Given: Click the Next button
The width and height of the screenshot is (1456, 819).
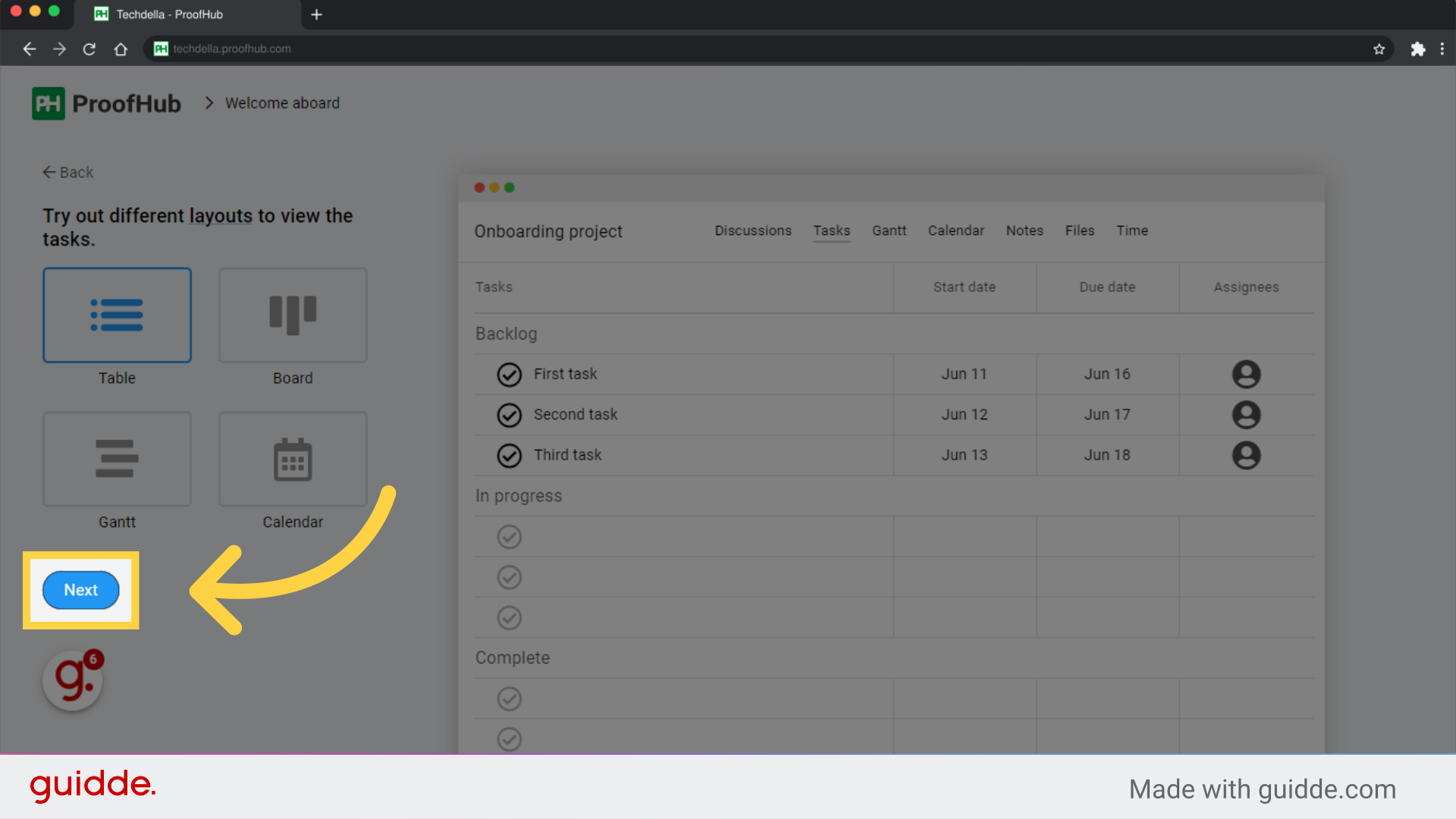Looking at the screenshot, I should (x=80, y=590).
